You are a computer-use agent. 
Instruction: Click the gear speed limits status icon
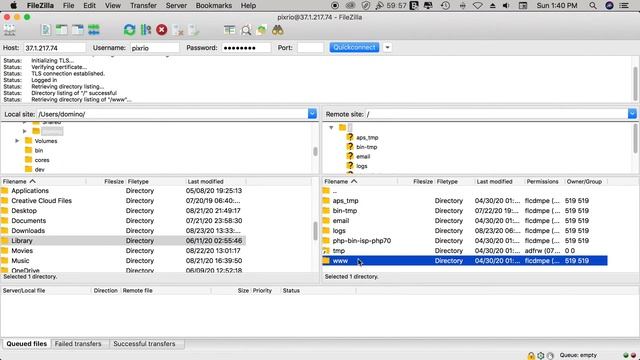540,356
